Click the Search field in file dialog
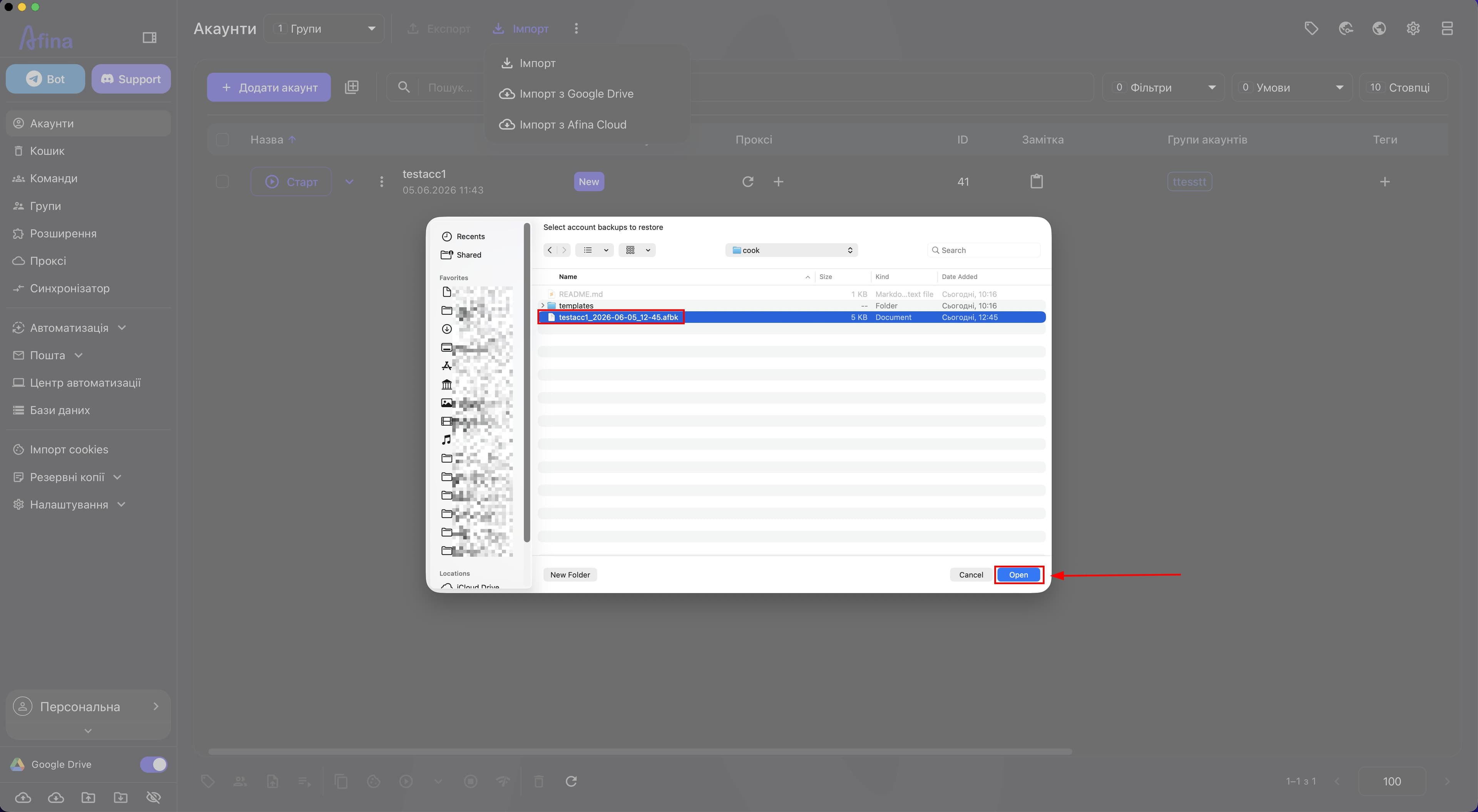This screenshot has width=1478, height=812. pyautogui.click(x=983, y=250)
